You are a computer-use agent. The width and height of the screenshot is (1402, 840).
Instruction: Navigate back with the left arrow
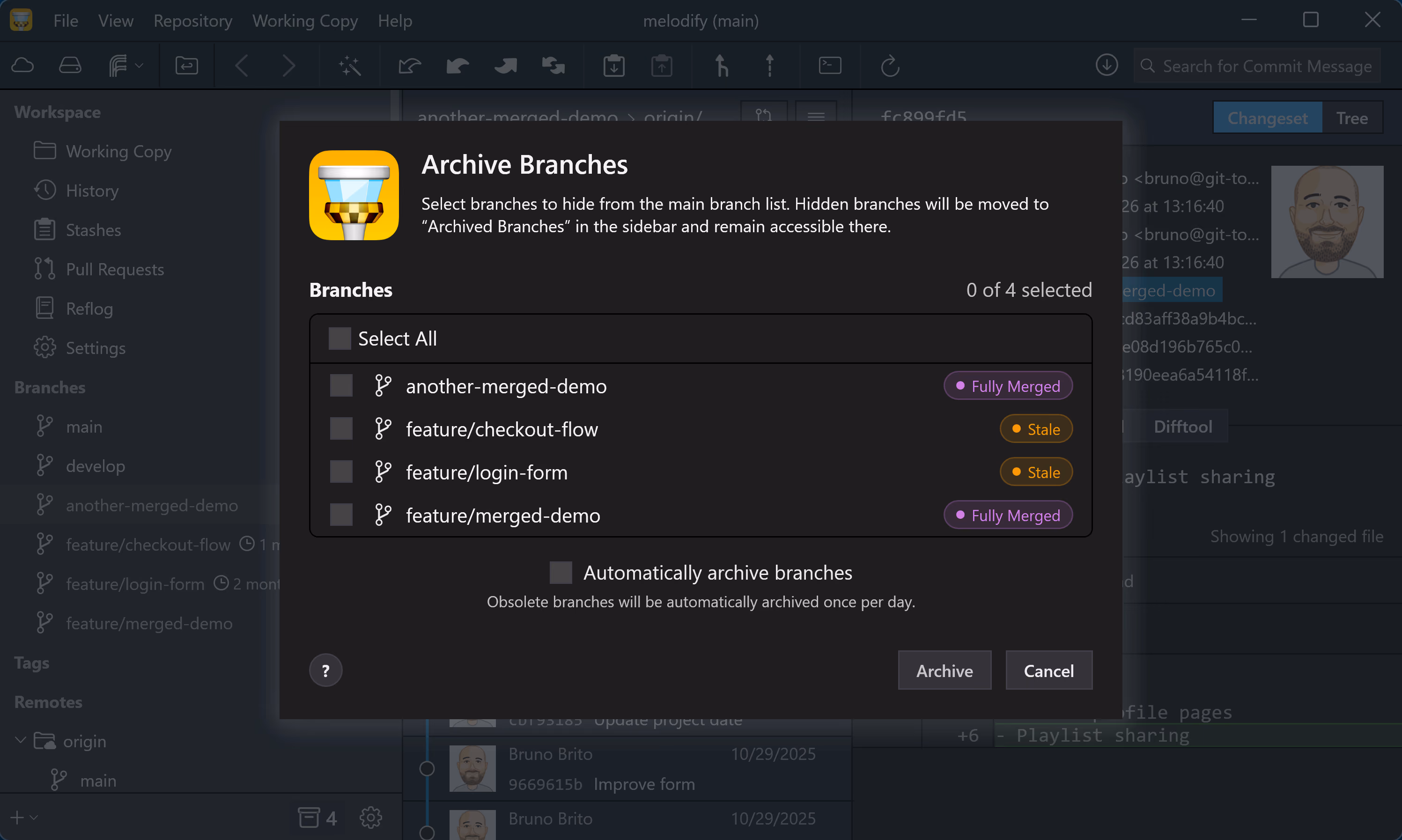pos(242,66)
